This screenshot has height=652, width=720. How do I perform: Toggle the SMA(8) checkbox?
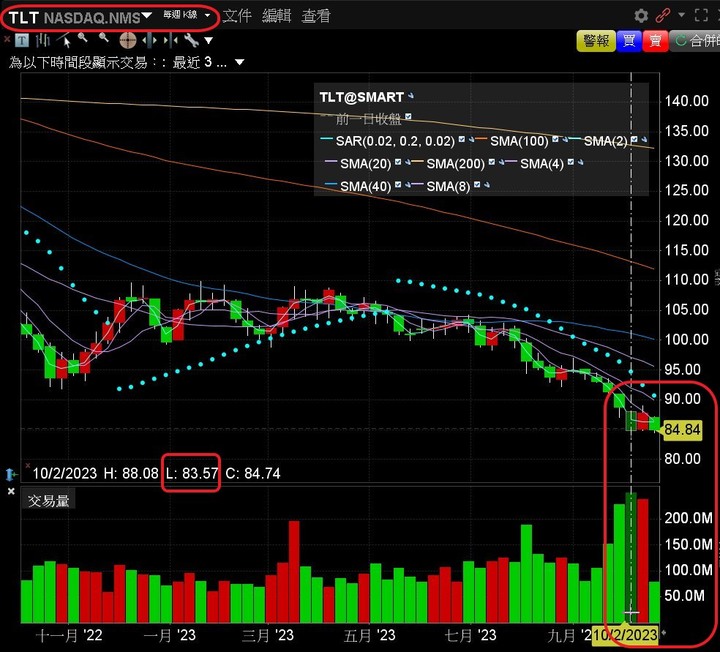coord(477,184)
